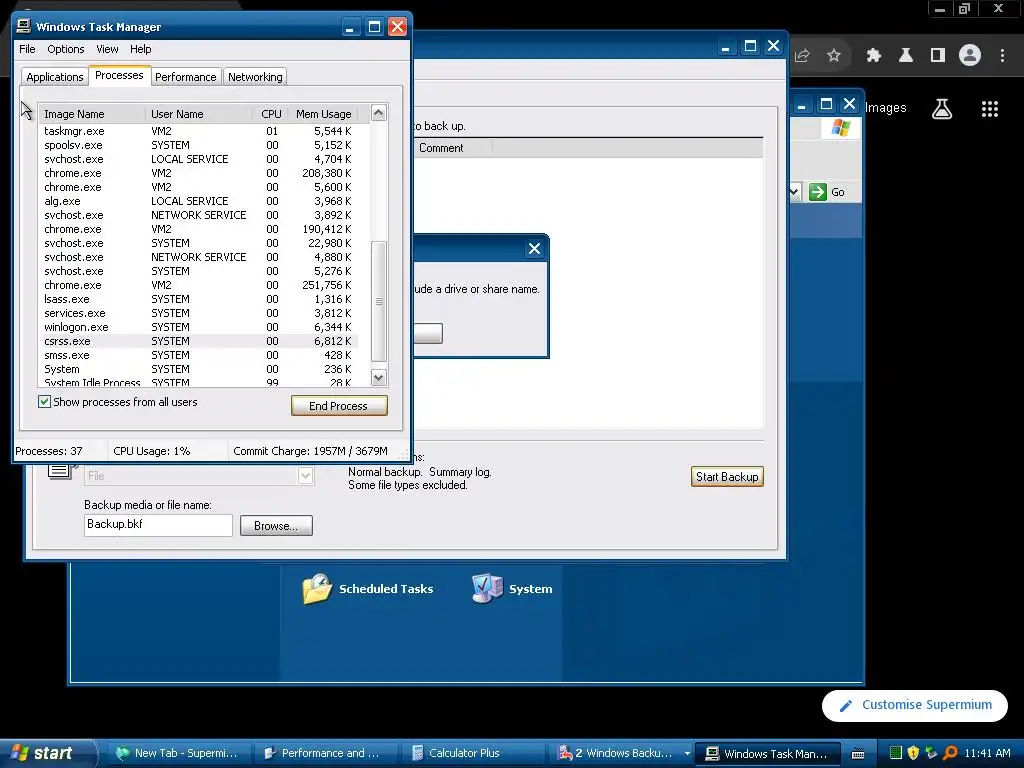Image resolution: width=1024 pixels, height=768 pixels.
Task: Click the End Process button
Action: pos(339,406)
